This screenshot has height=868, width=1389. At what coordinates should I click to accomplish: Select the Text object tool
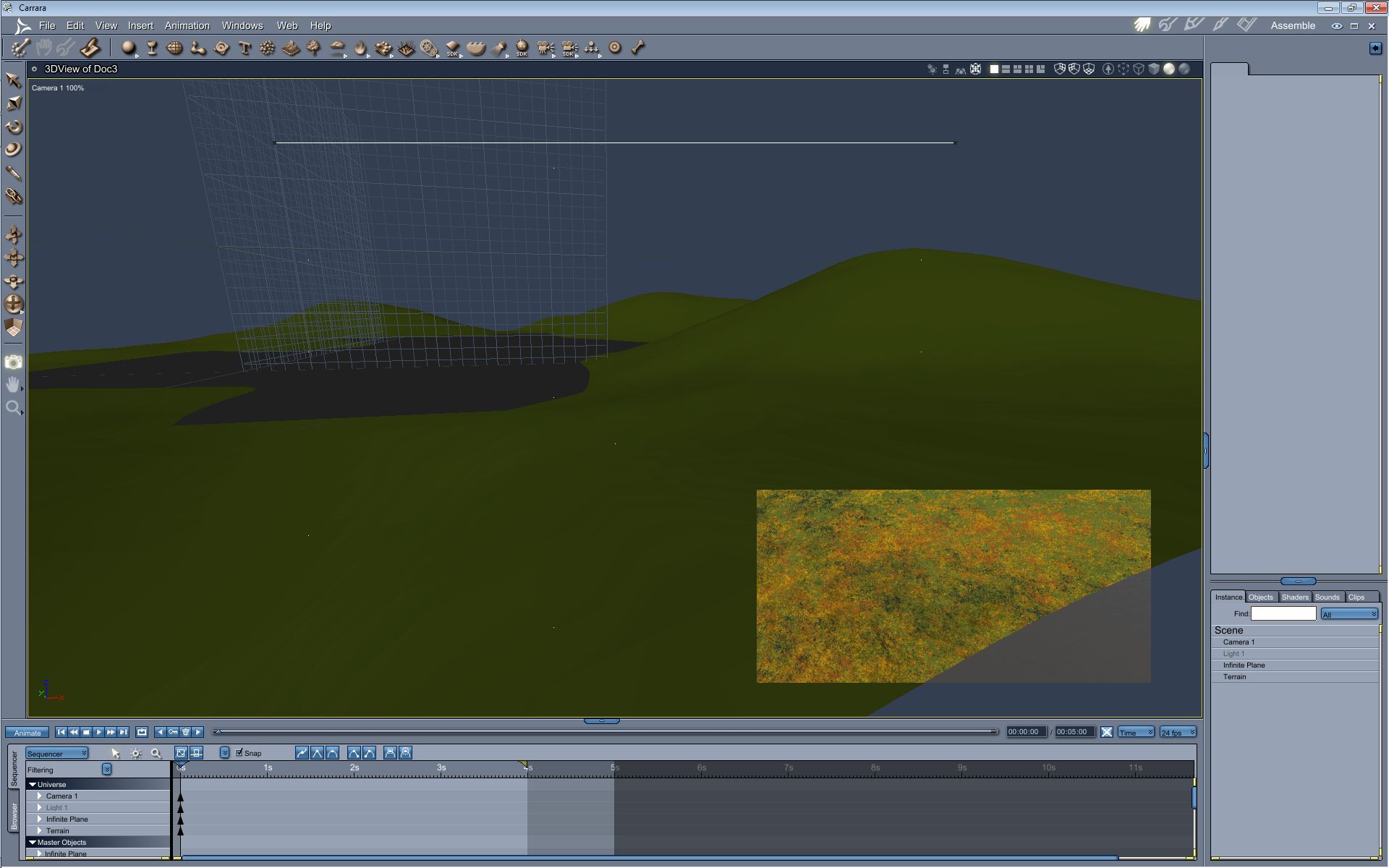pos(245,48)
